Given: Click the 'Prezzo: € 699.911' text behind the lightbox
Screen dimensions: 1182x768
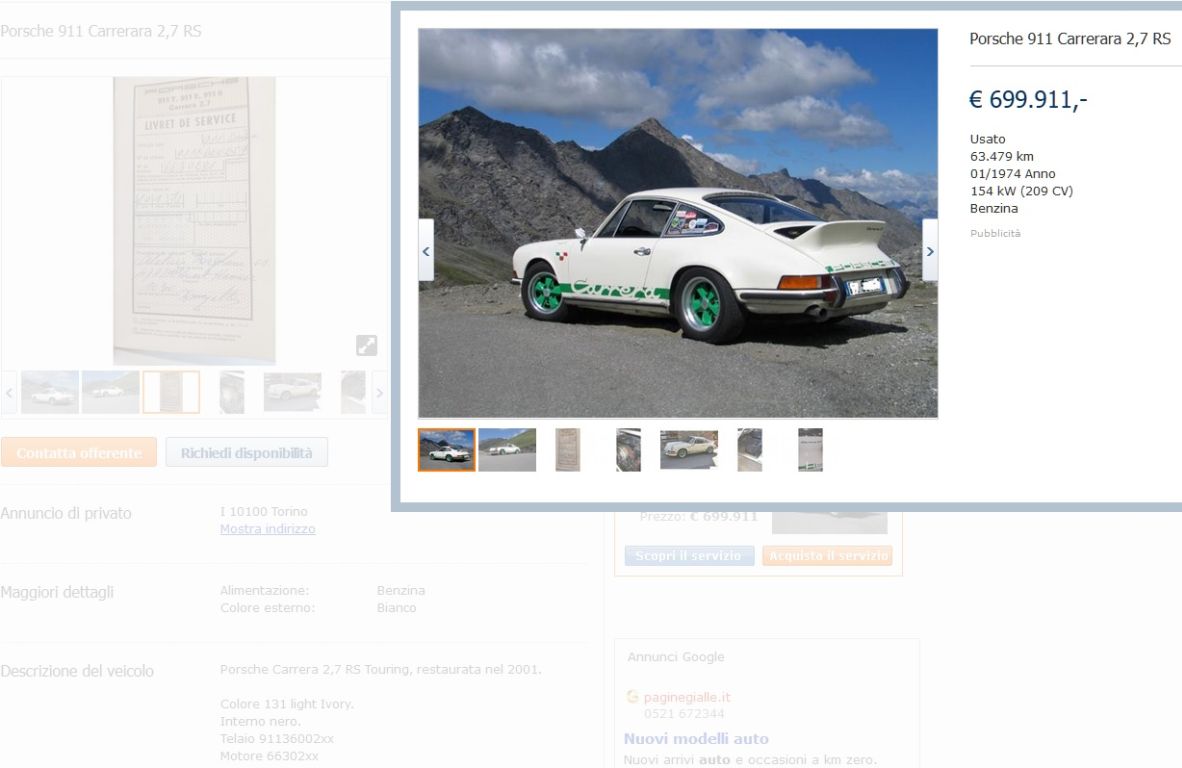Looking at the screenshot, I should (x=699, y=517).
